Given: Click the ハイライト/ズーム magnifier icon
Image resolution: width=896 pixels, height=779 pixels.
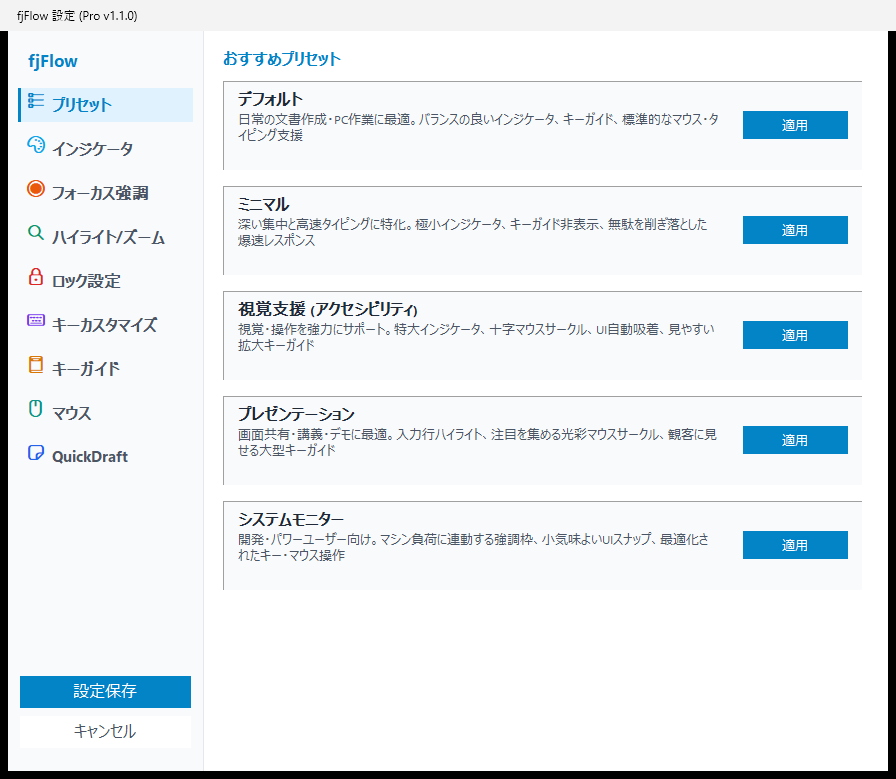Looking at the screenshot, I should tap(35, 233).
